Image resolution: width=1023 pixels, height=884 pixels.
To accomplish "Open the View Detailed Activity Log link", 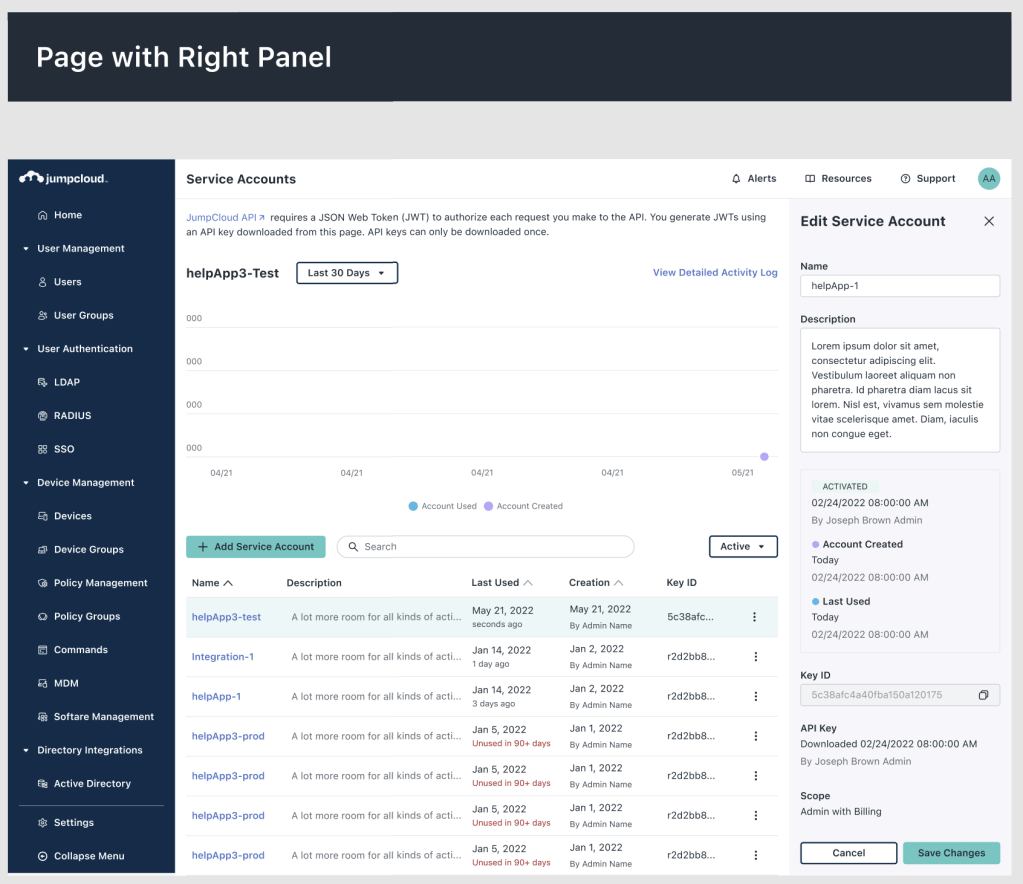I will click(x=714, y=273).
